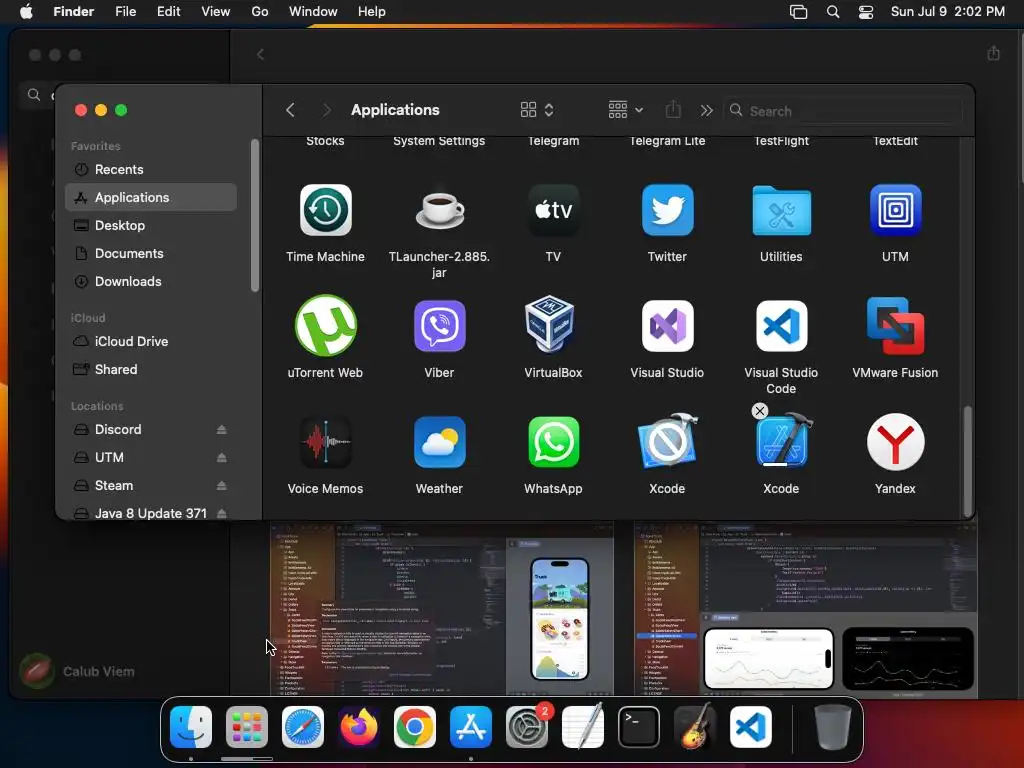
Task: Open Desktop in the sidebar
Action: (151, 225)
